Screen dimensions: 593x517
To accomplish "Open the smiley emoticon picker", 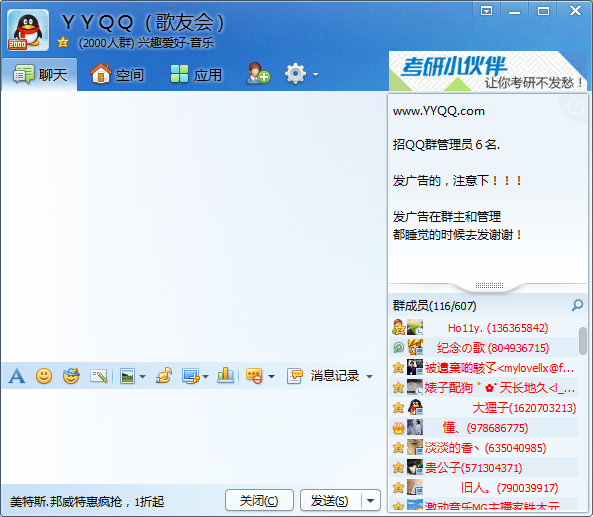I will pos(44,376).
